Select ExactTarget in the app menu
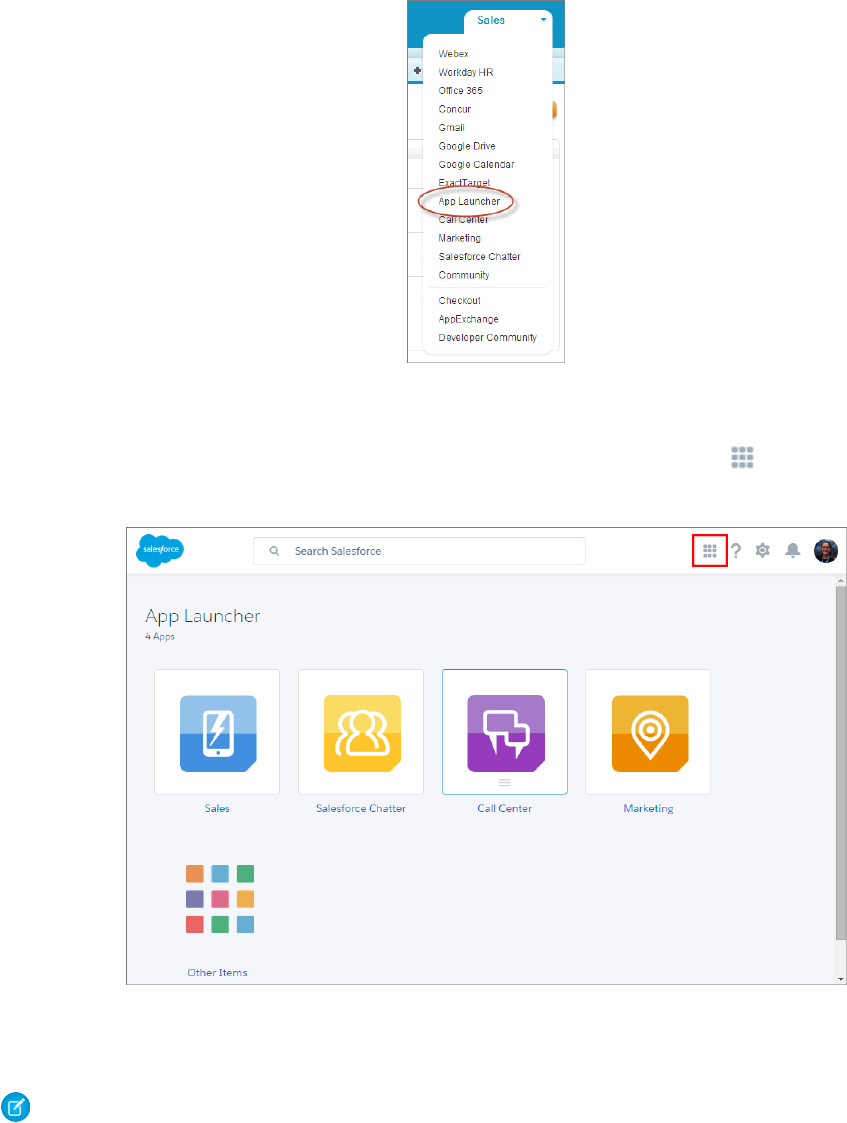 pyautogui.click(x=464, y=183)
